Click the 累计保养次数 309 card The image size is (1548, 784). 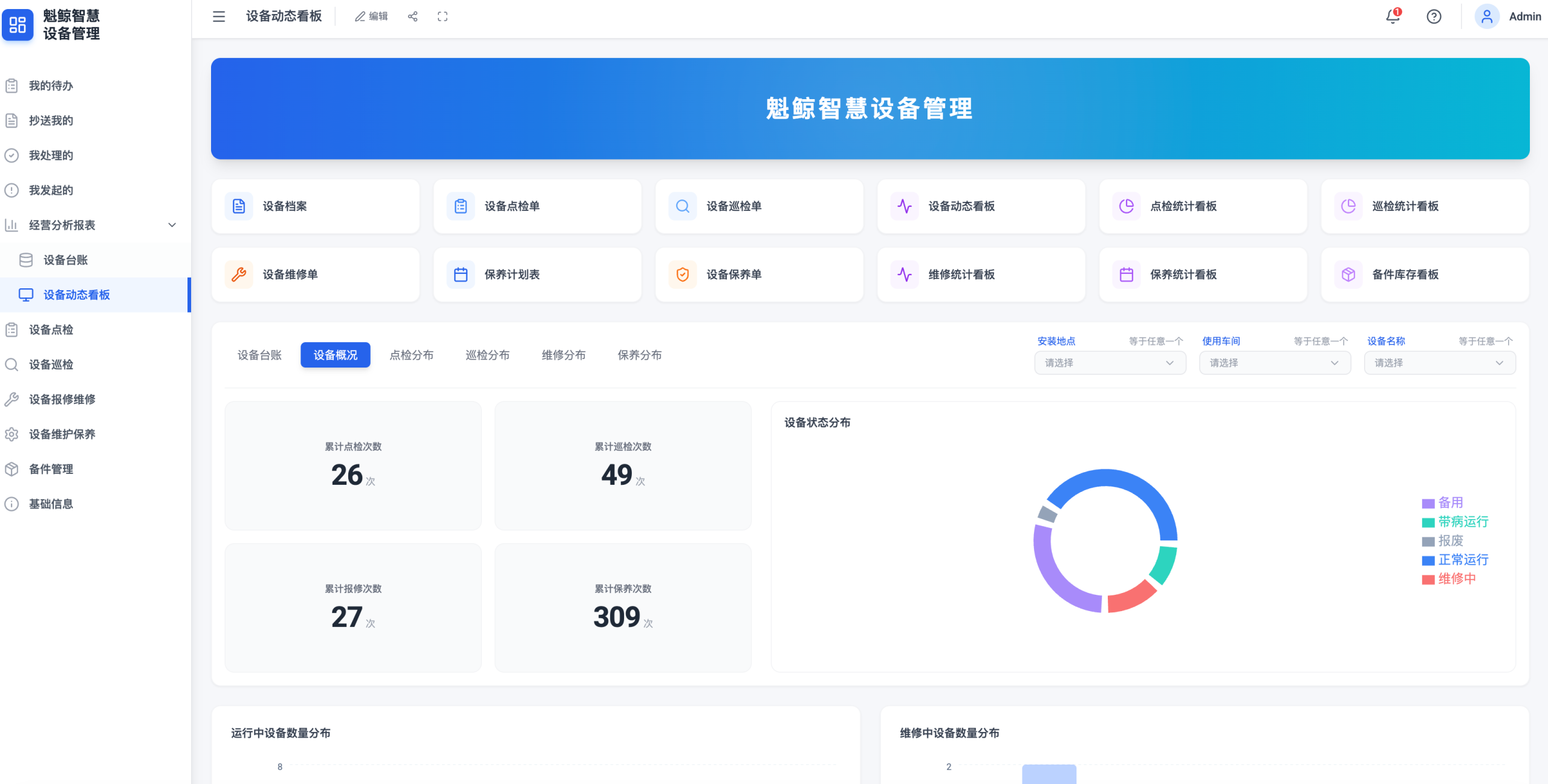click(623, 607)
